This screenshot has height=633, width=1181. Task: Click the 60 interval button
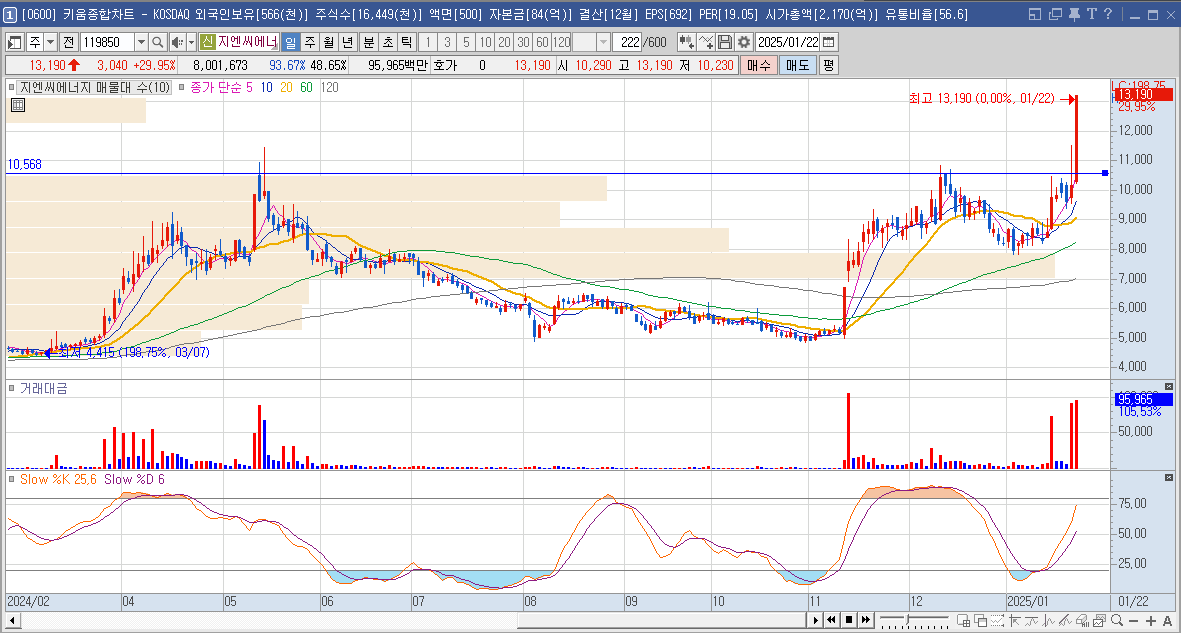tap(542, 42)
